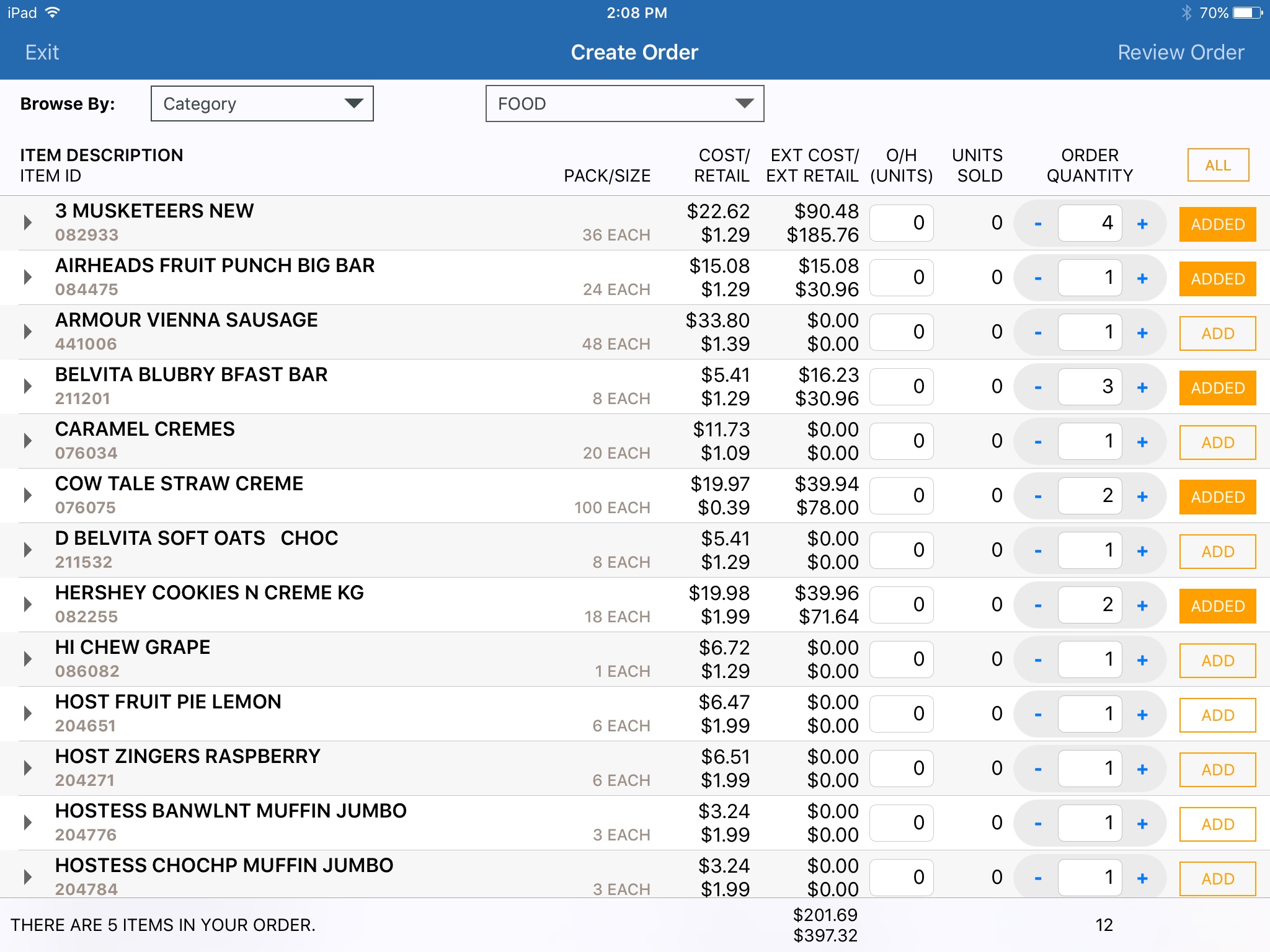Tap the Bluetooth status icon

pyautogui.click(x=1186, y=13)
